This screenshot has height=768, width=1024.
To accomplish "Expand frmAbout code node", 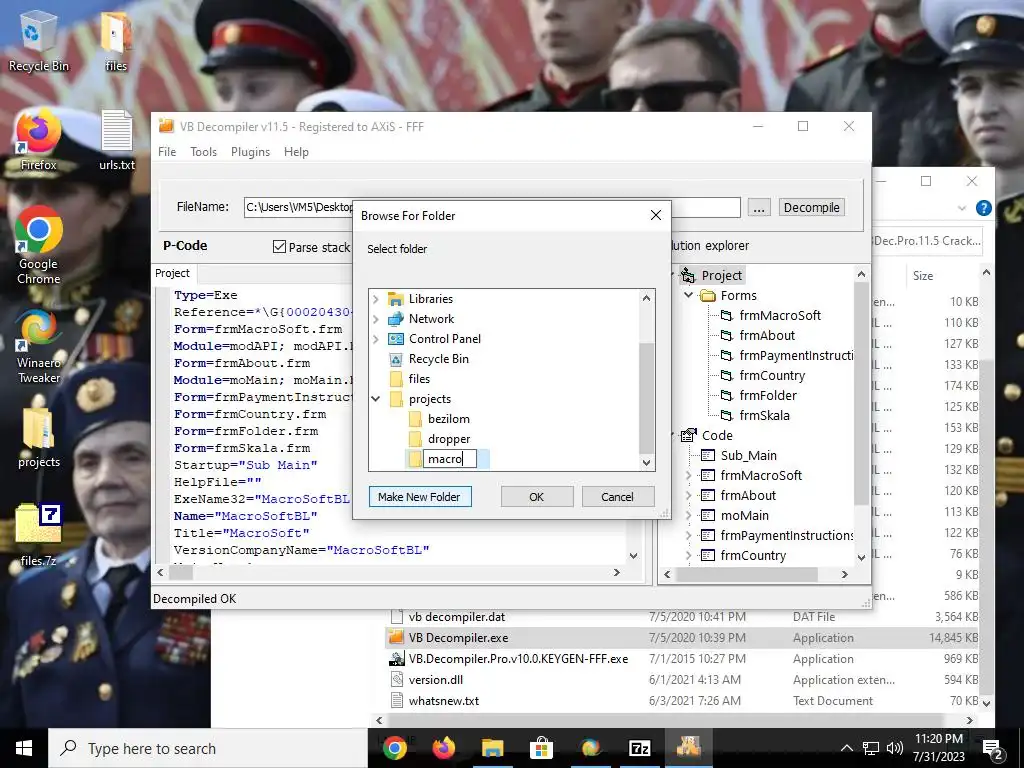I will [x=688, y=496].
